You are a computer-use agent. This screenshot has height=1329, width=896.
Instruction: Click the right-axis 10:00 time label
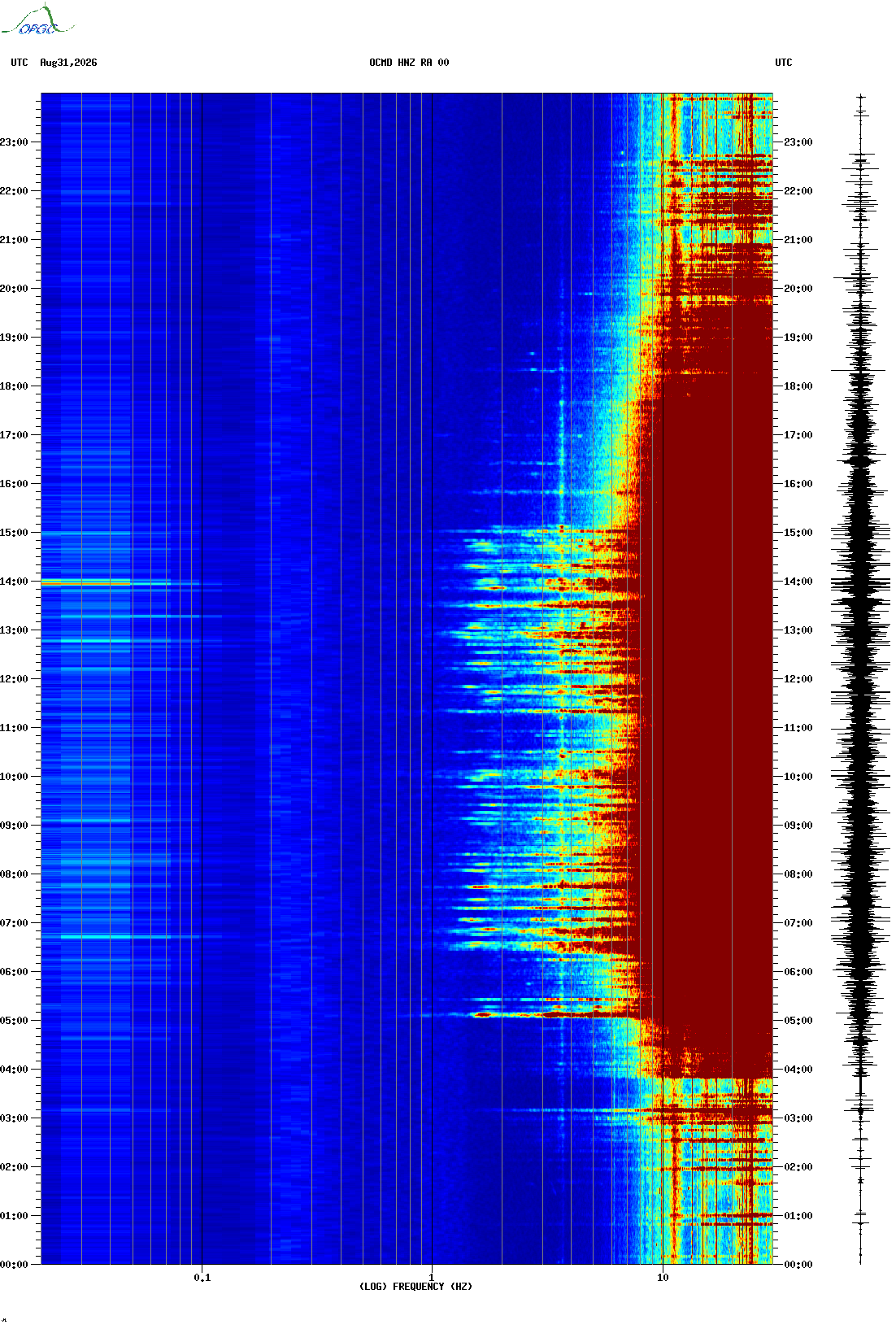pos(798,777)
